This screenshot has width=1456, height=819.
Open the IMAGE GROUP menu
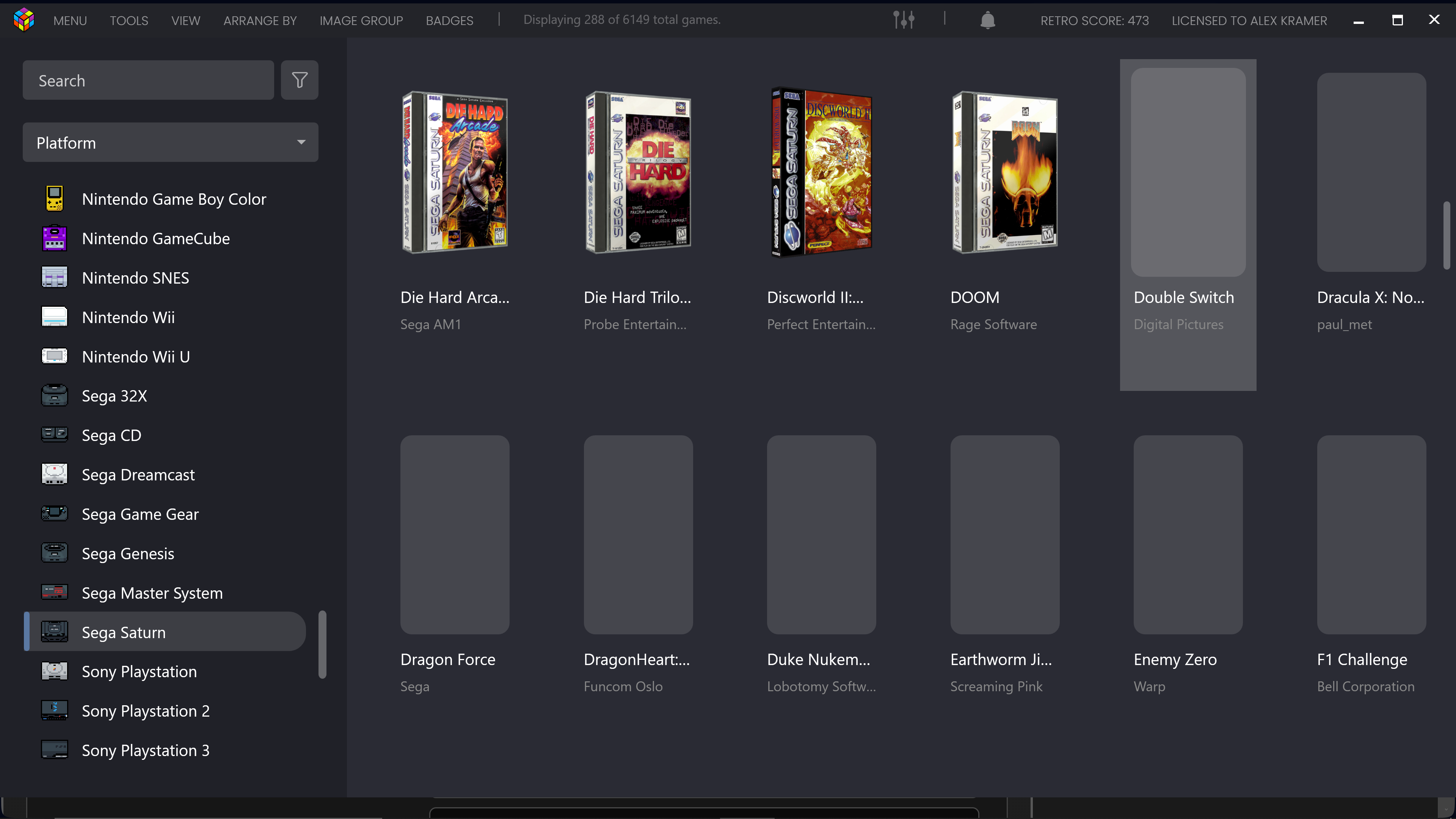click(361, 21)
